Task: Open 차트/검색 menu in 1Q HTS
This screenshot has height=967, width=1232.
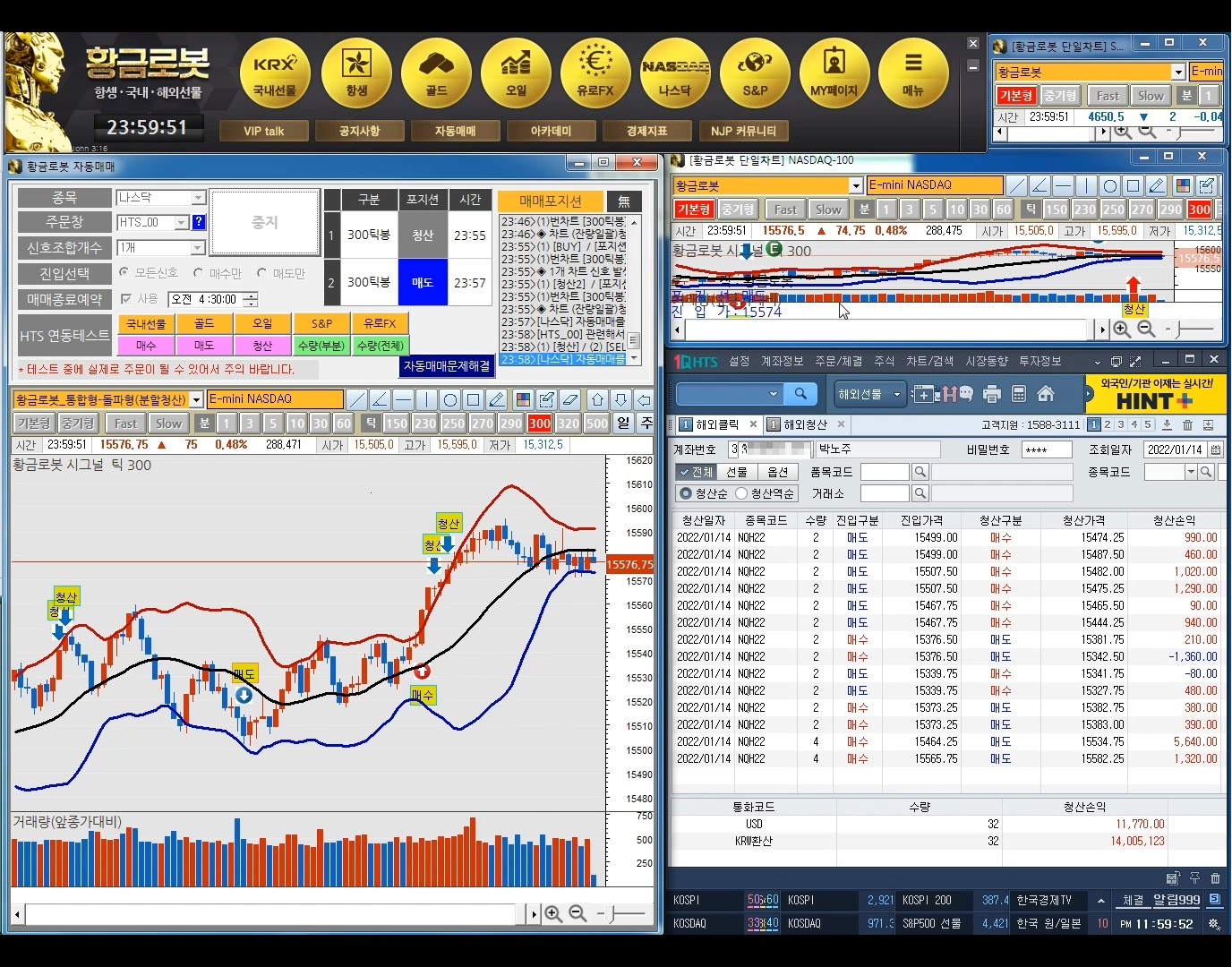Action: 929,361
